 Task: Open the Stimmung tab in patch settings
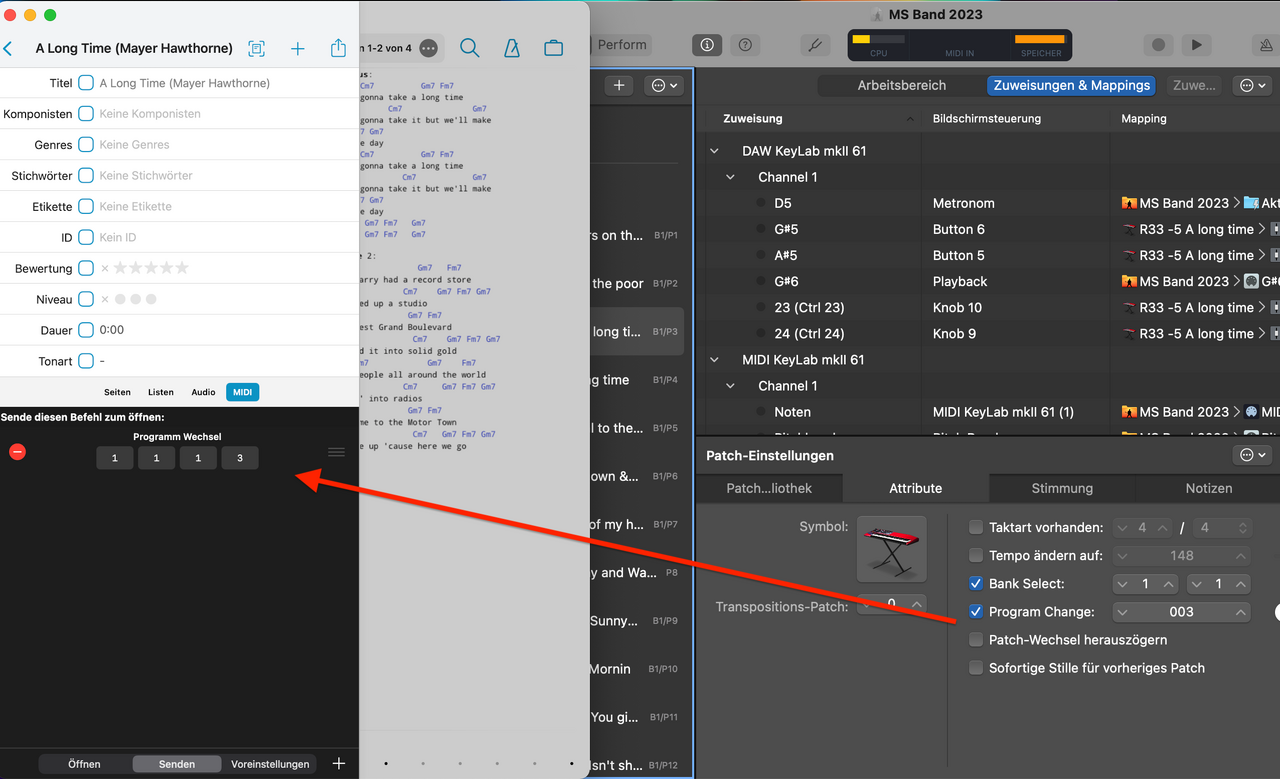[x=1062, y=488]
